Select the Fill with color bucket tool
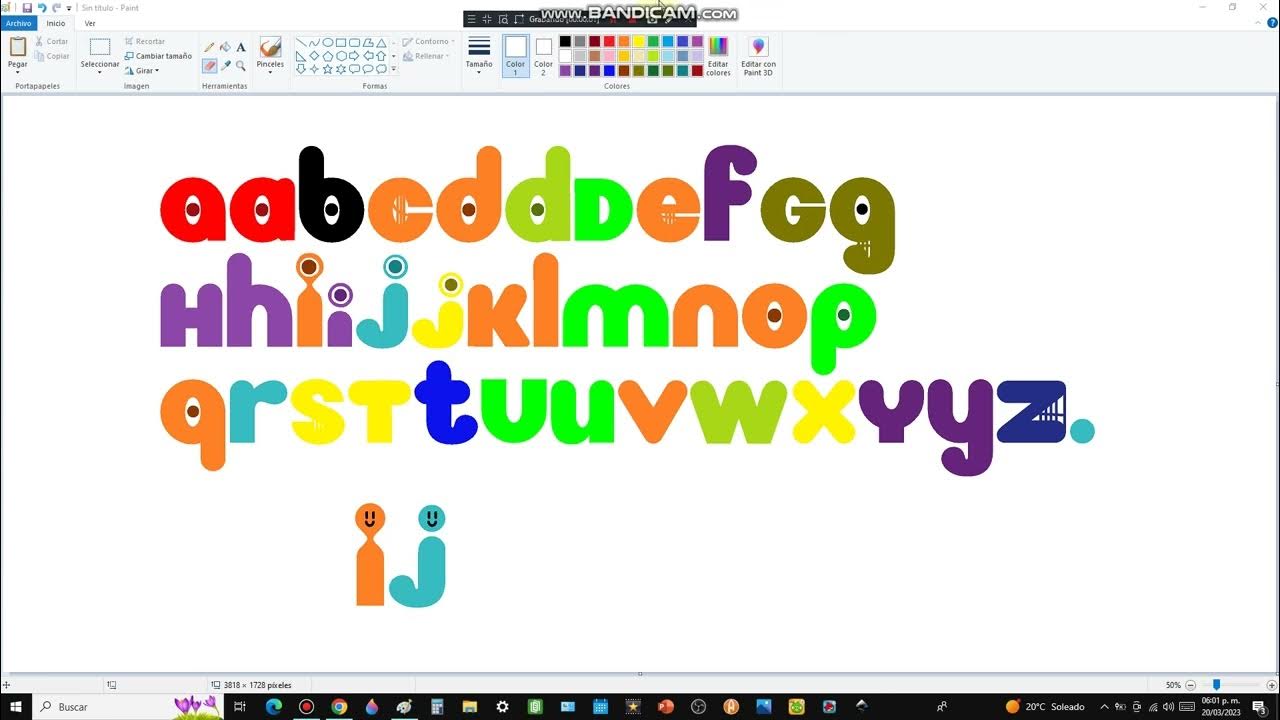The width and height of the screenshot is (1280, 720). (x=225, y=47)
